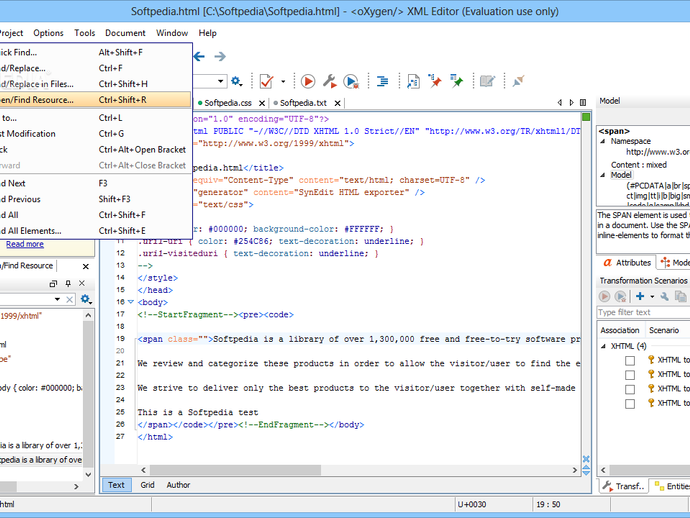Choose Open/Find Resource menu entry
The image size is (690, 518).
pyautogui.click(x=95, y=100)
